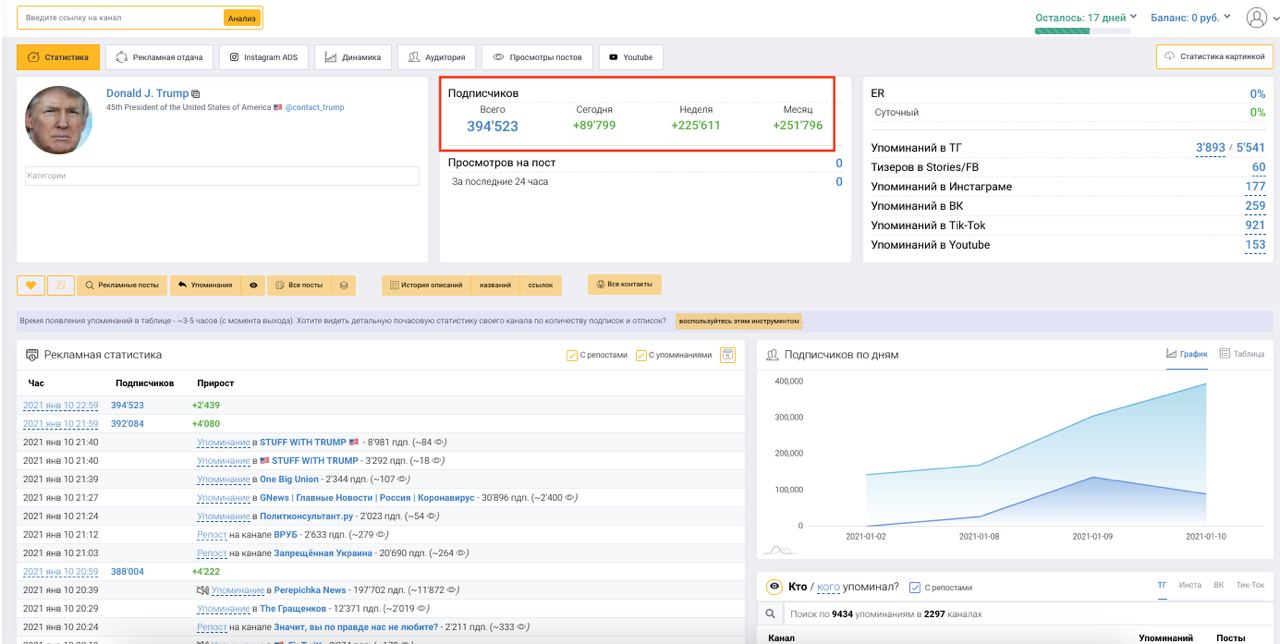Open the Аудитория tab
Viewport: 1280px width, 644px height.
click(435, 57)
